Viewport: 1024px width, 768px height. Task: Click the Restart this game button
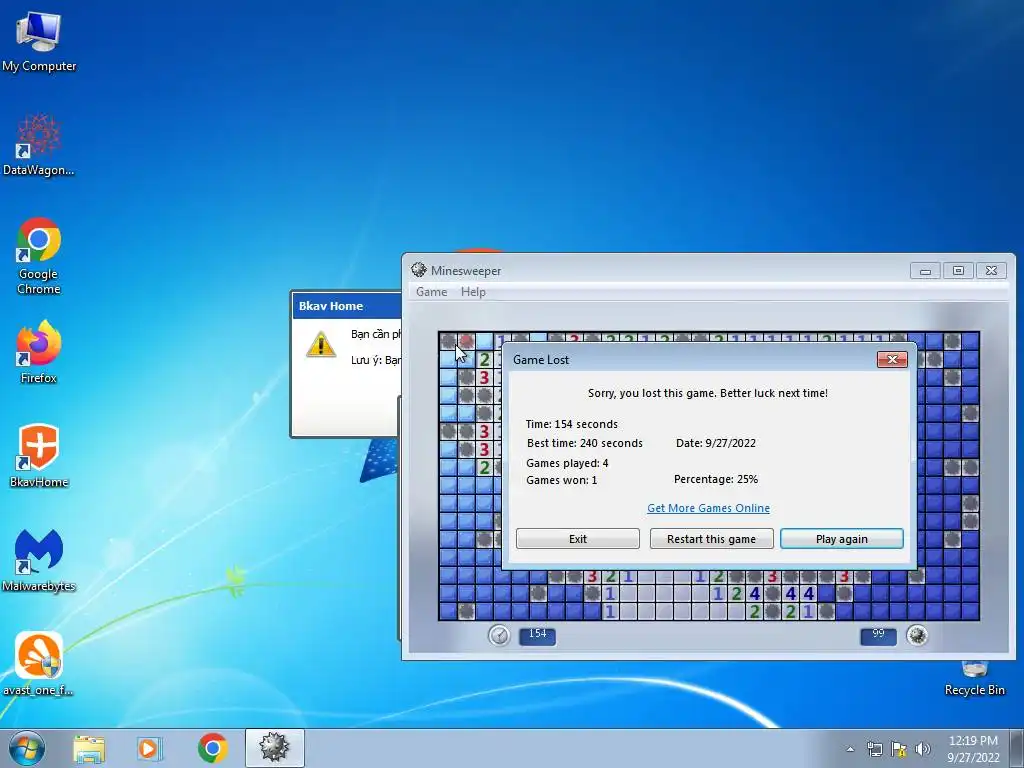[711, 539]
